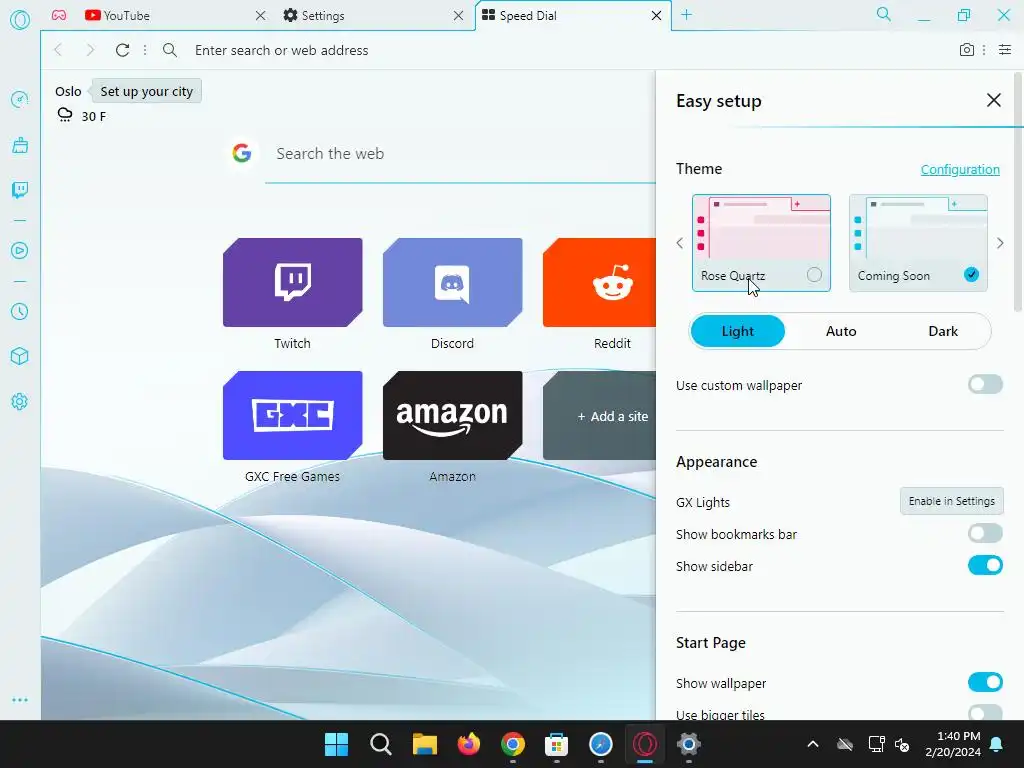This screenshot has height=768, width=1024.
Task: Go back using the back arrow
Action: point(58,50)
